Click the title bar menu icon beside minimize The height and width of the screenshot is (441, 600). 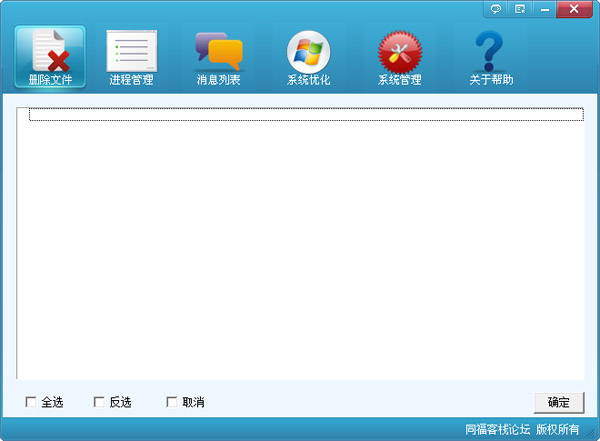[520, 9]
